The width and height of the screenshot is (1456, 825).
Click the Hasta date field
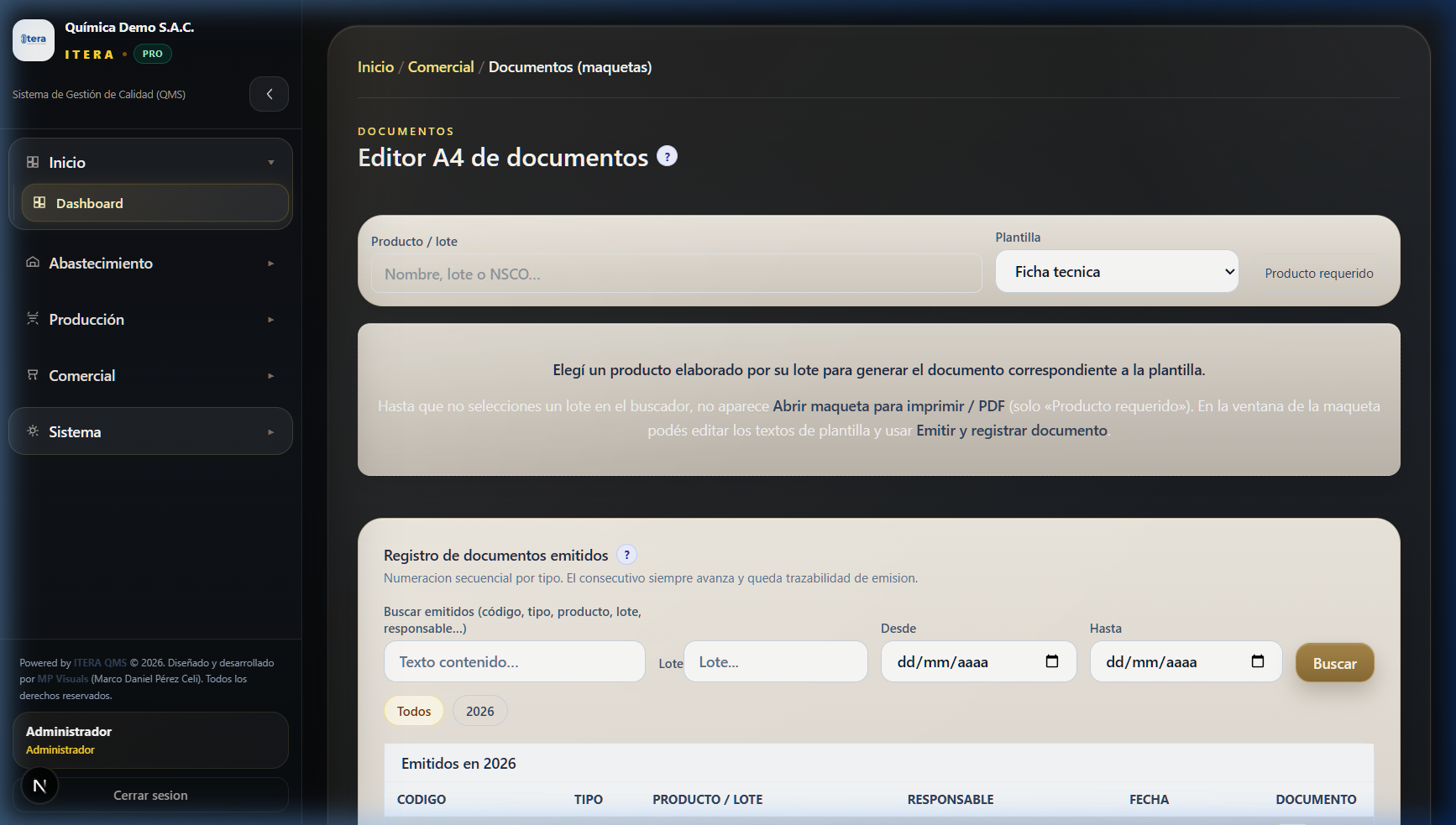pos(1186,661)
